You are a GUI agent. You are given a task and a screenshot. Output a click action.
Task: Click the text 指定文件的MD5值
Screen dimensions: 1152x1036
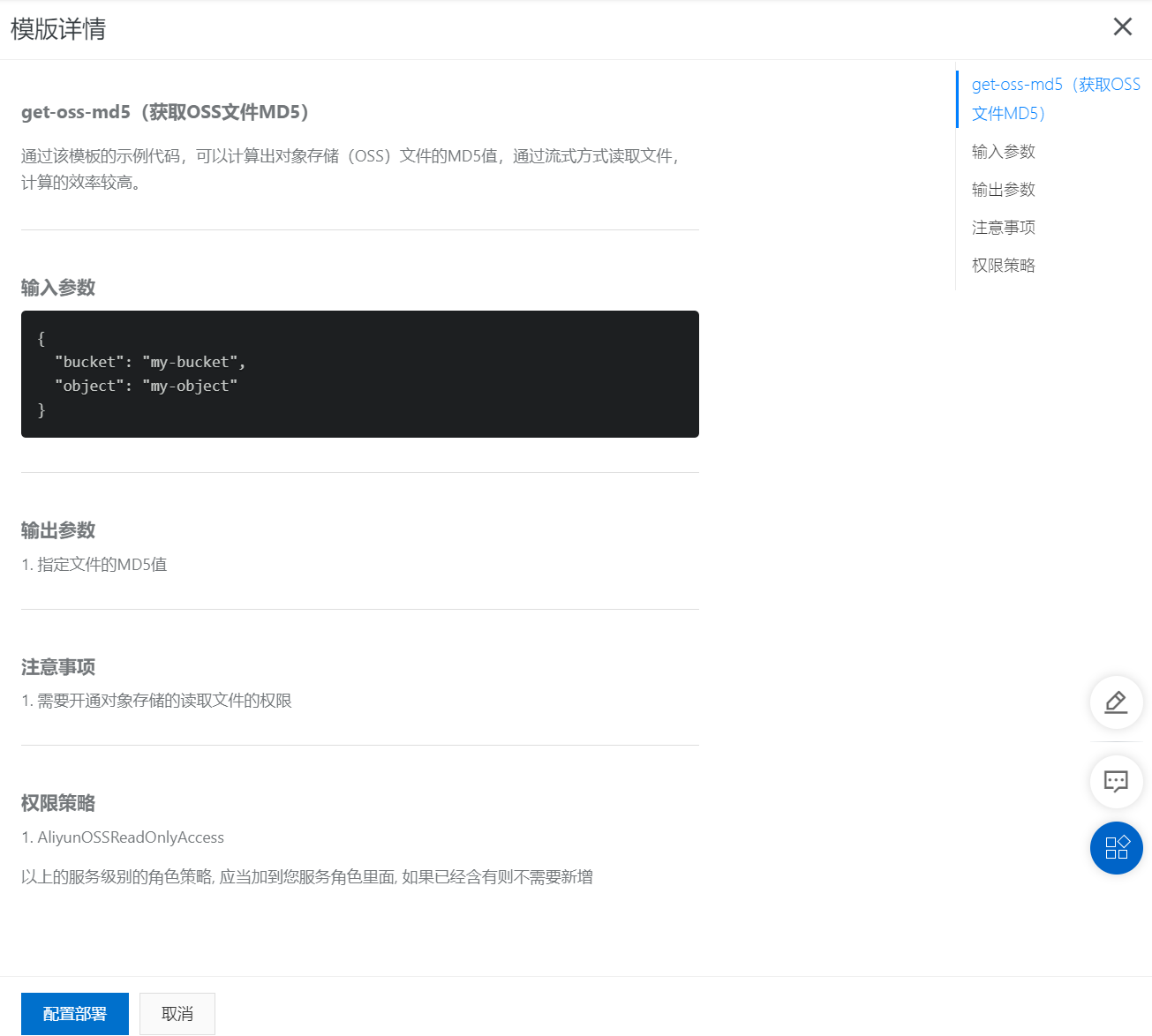(102, 565)
